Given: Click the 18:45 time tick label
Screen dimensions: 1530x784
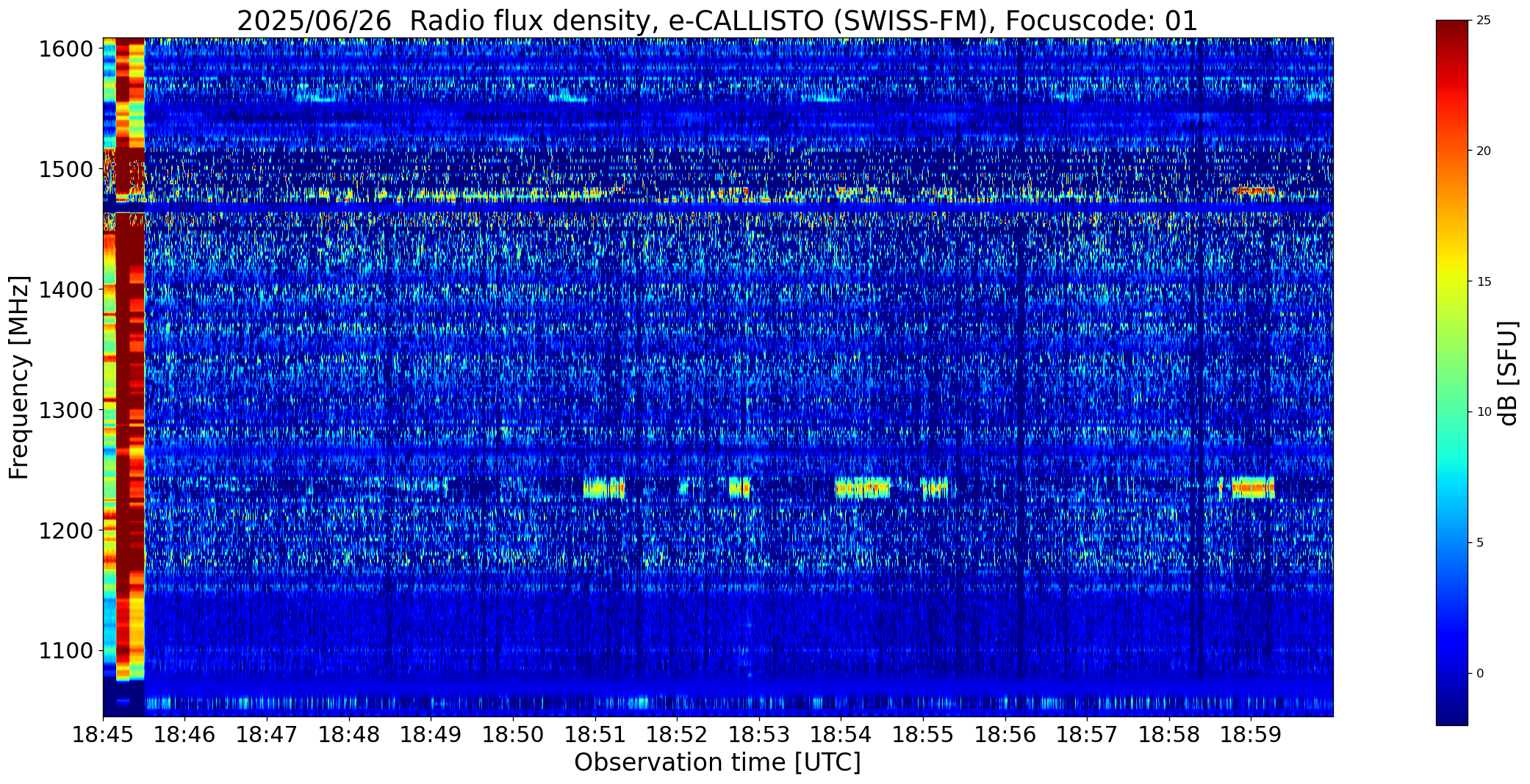Looking at the screenshot, I should click(x=103, y=735).
